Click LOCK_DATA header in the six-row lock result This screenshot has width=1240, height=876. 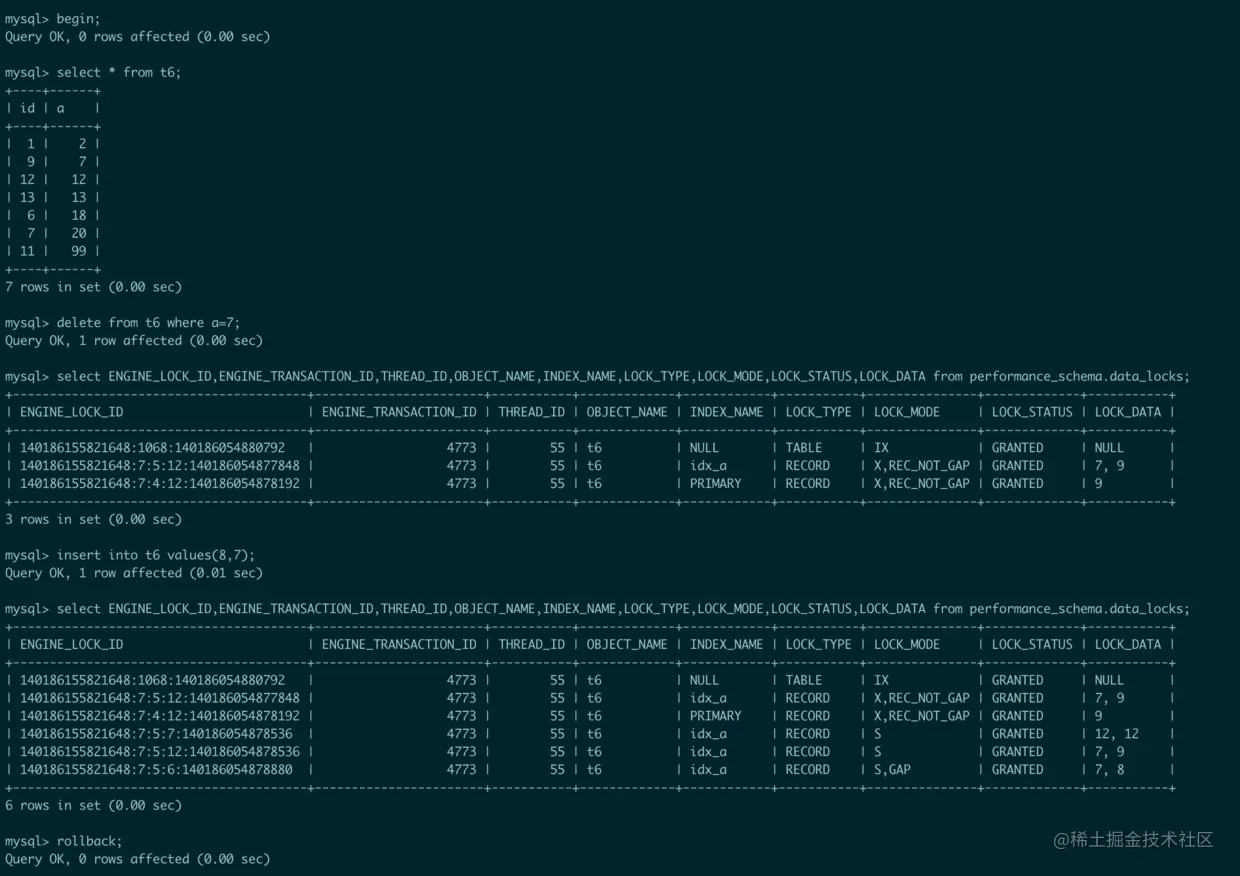[x=1128, y=645]
